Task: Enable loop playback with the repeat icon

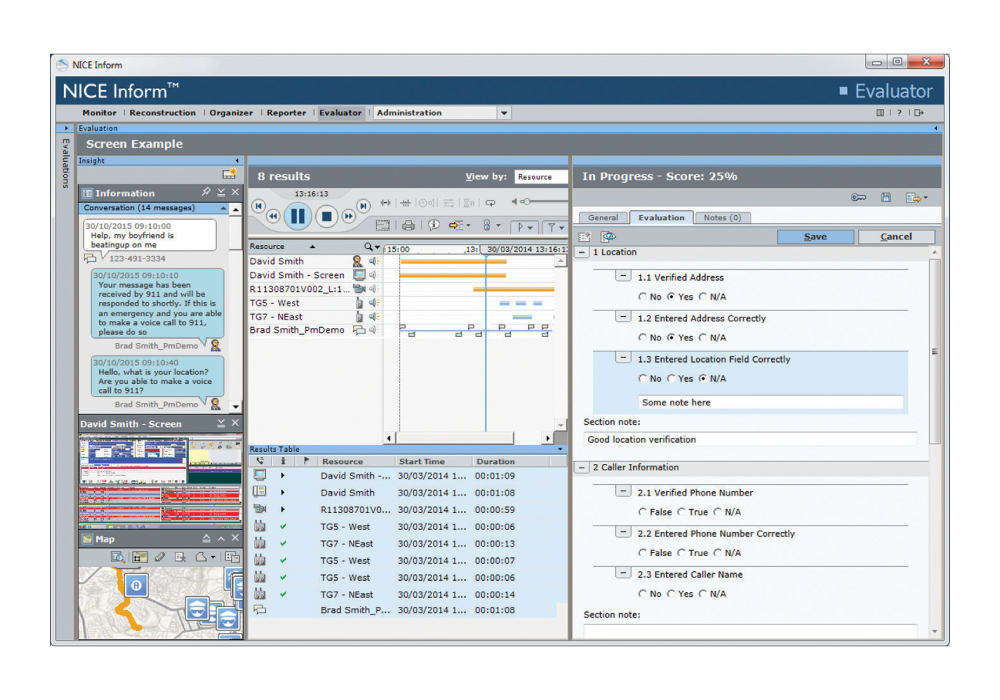Action: (490, 204)
